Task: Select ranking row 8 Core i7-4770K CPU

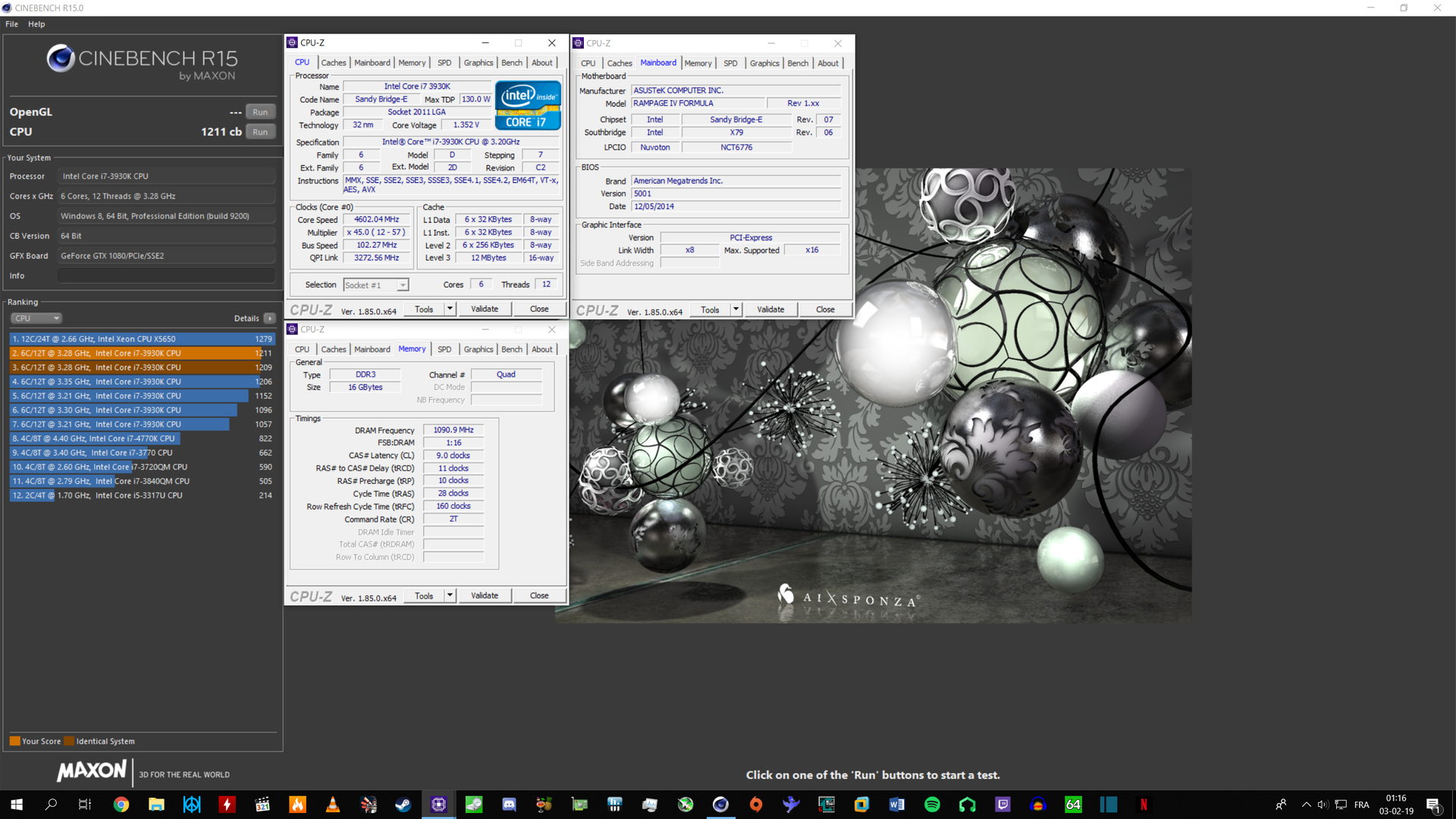Action: tap(142, 438)
